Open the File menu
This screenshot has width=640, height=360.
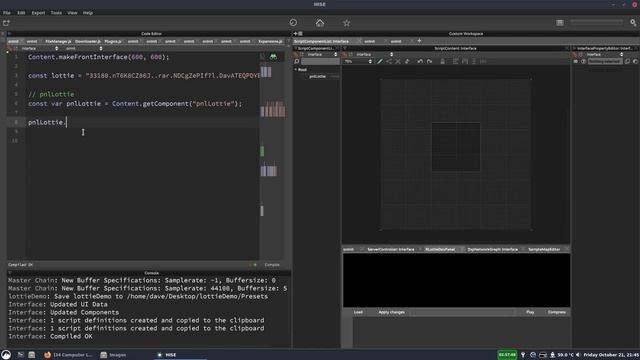tap(7, 13)
